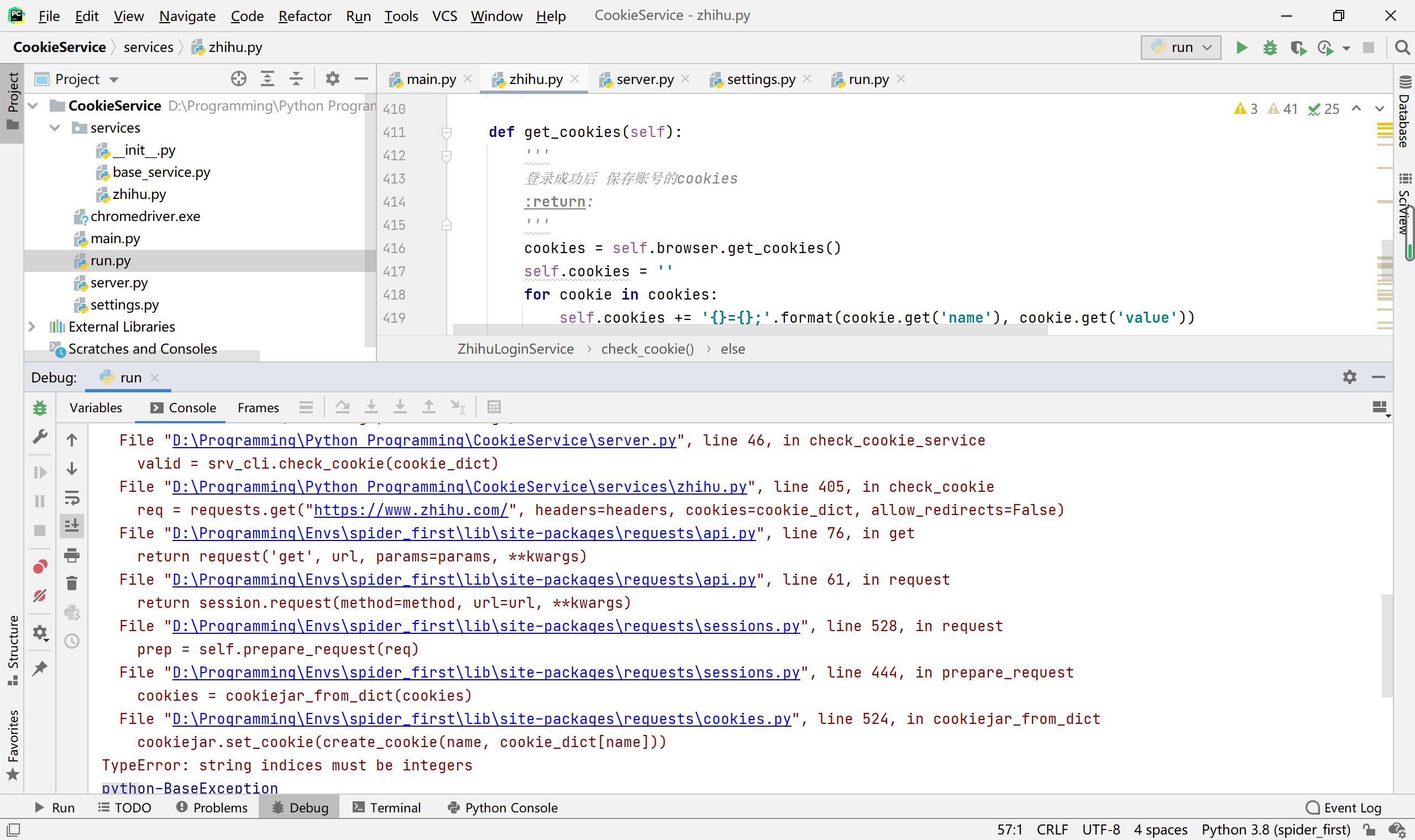
Task: Stop the debug process square icon
Action: pyautogui.click(x=40, y=530)
